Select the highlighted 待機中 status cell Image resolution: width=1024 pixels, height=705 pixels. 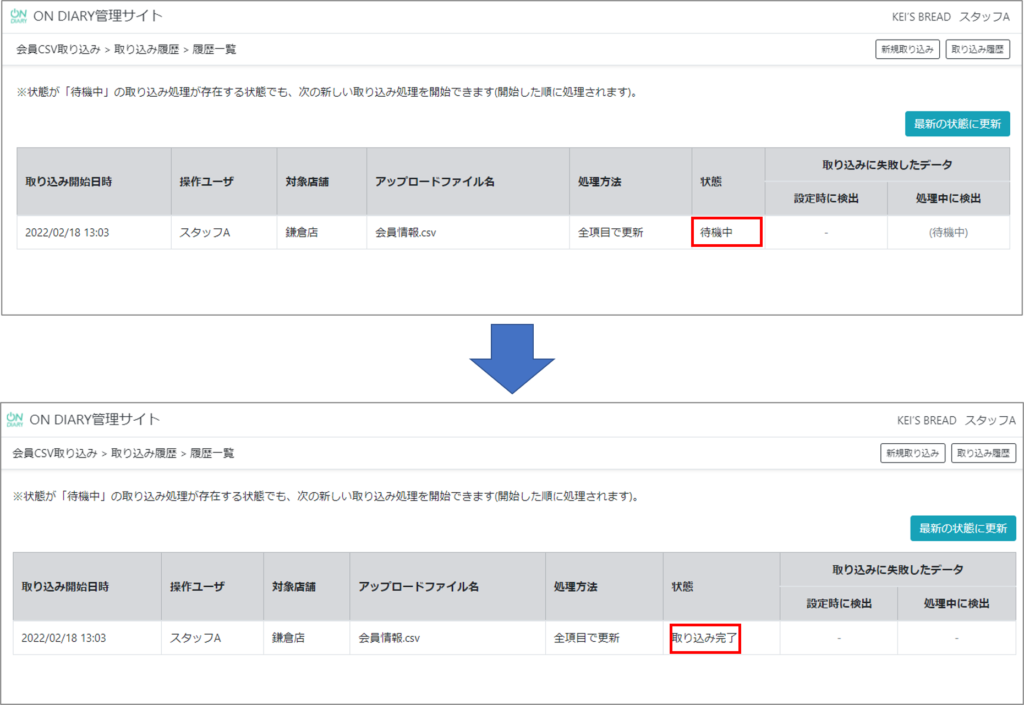(727, 232)
